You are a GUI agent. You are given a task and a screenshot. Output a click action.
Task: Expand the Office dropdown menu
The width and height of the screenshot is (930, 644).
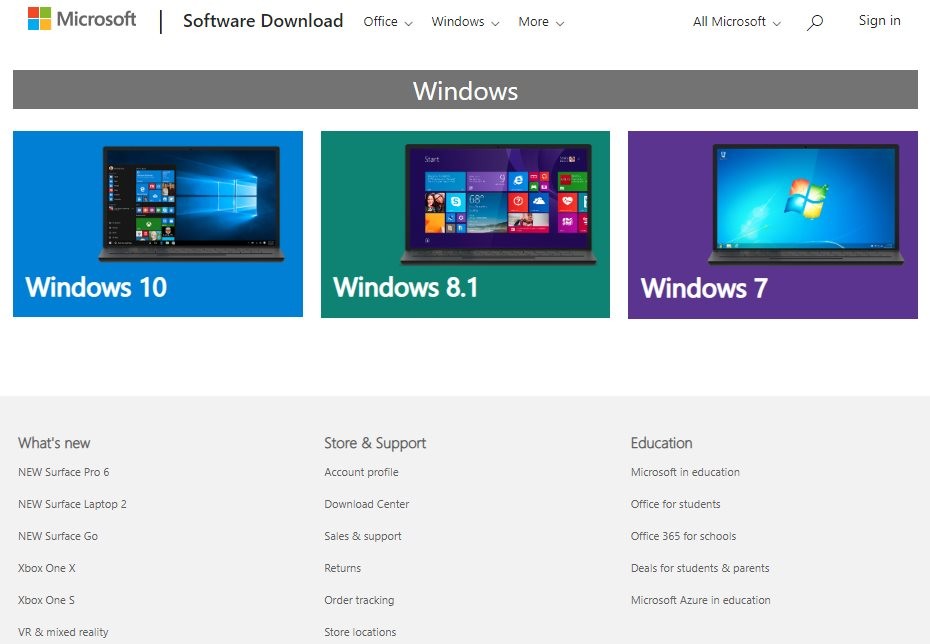pos(386,21)
